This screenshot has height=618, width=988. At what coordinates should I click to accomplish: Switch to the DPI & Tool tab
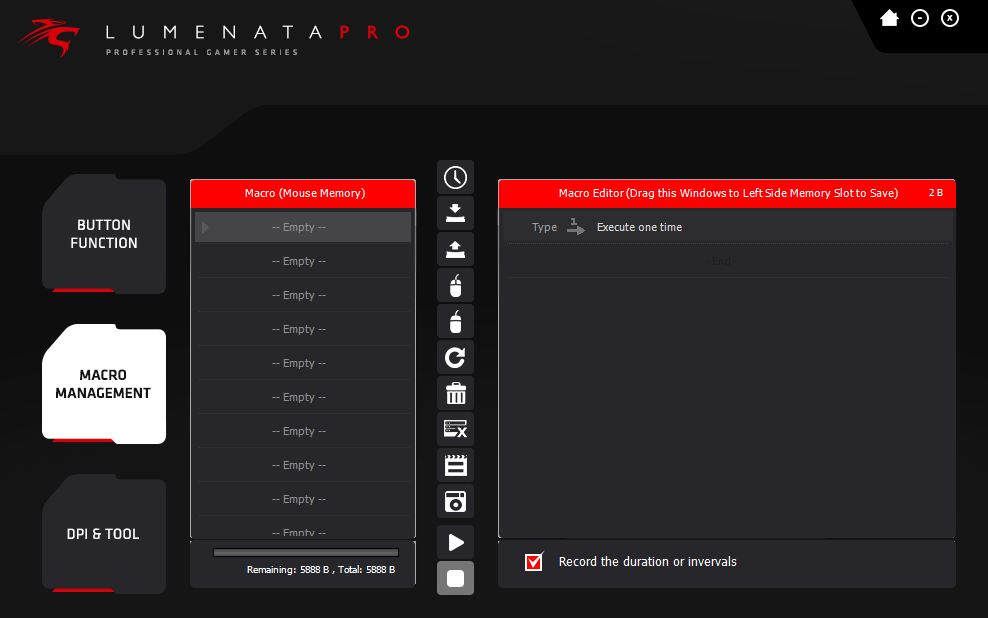tap(104, 534)
